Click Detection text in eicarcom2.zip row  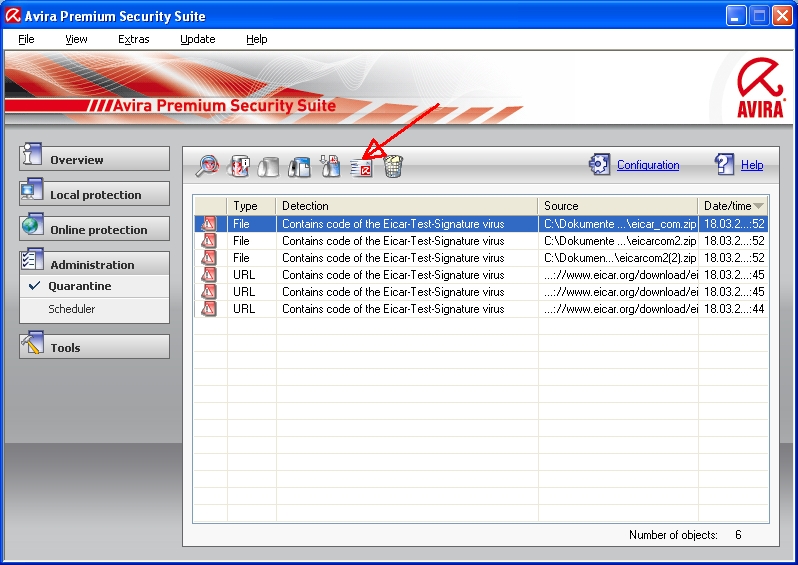393,241
